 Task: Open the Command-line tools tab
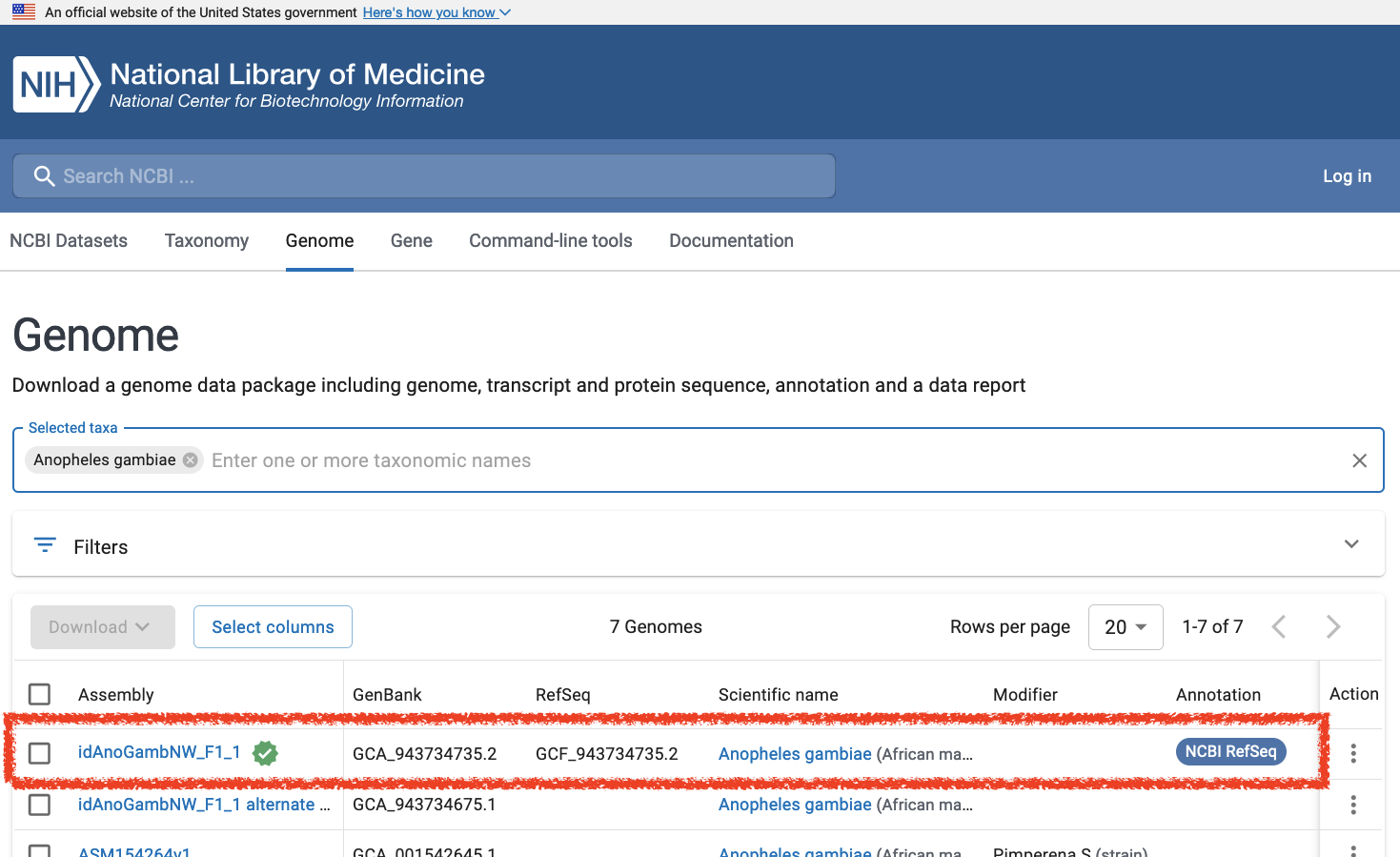pos(551,241)
